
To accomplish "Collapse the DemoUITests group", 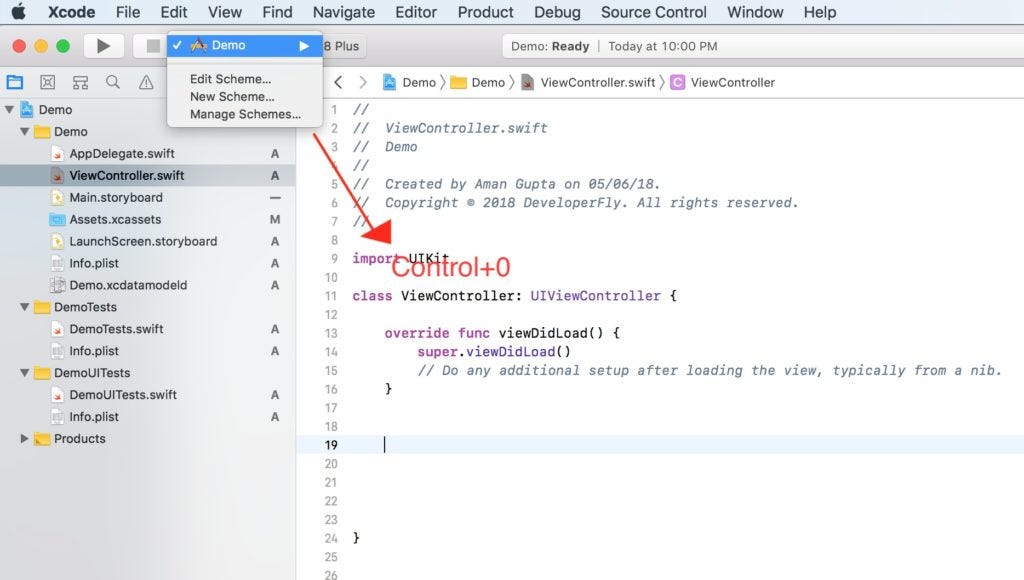I will coord(24,373).
